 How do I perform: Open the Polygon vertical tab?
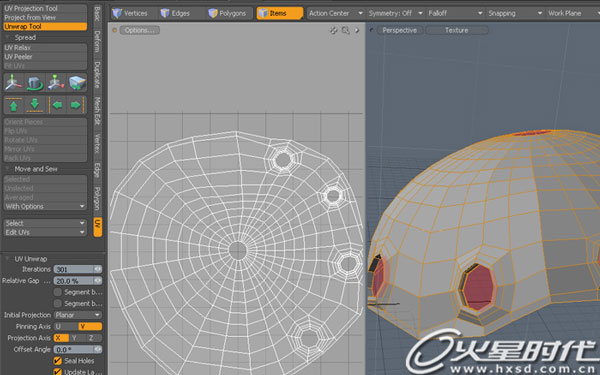(x=98, y=199)
